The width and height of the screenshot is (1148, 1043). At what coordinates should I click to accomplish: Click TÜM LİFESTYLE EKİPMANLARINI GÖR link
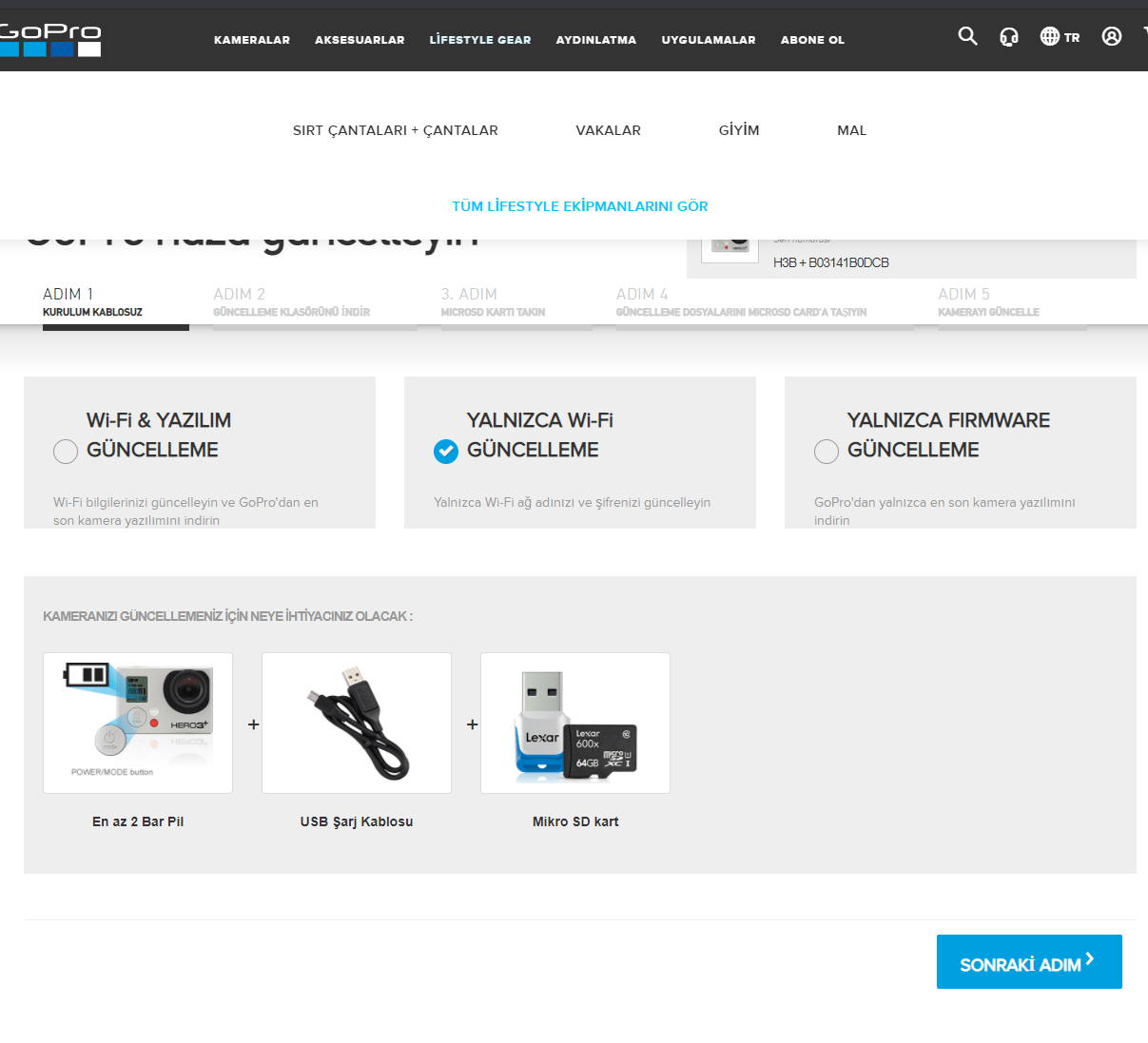coord(580,206)
